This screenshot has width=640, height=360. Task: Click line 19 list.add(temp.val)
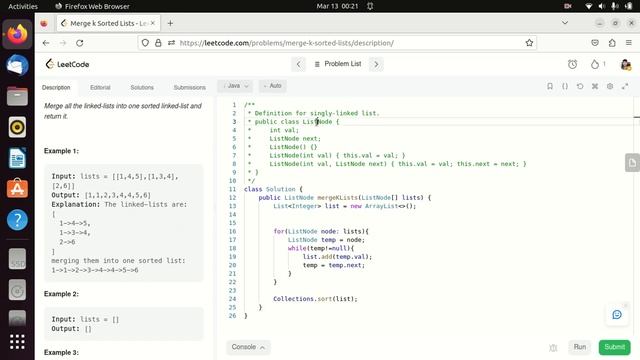point(337,257)
